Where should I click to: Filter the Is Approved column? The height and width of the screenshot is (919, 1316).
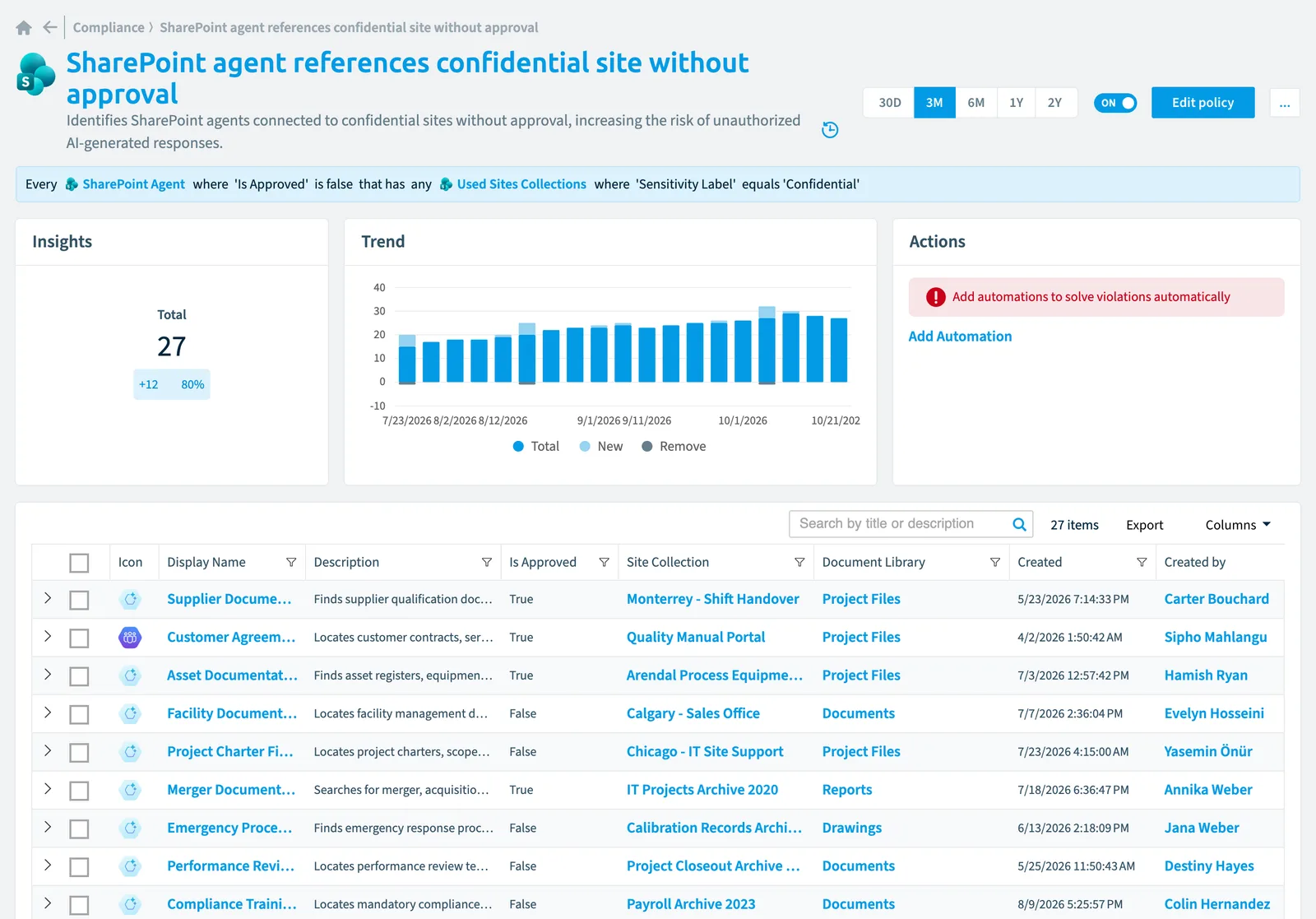point(605,562)
